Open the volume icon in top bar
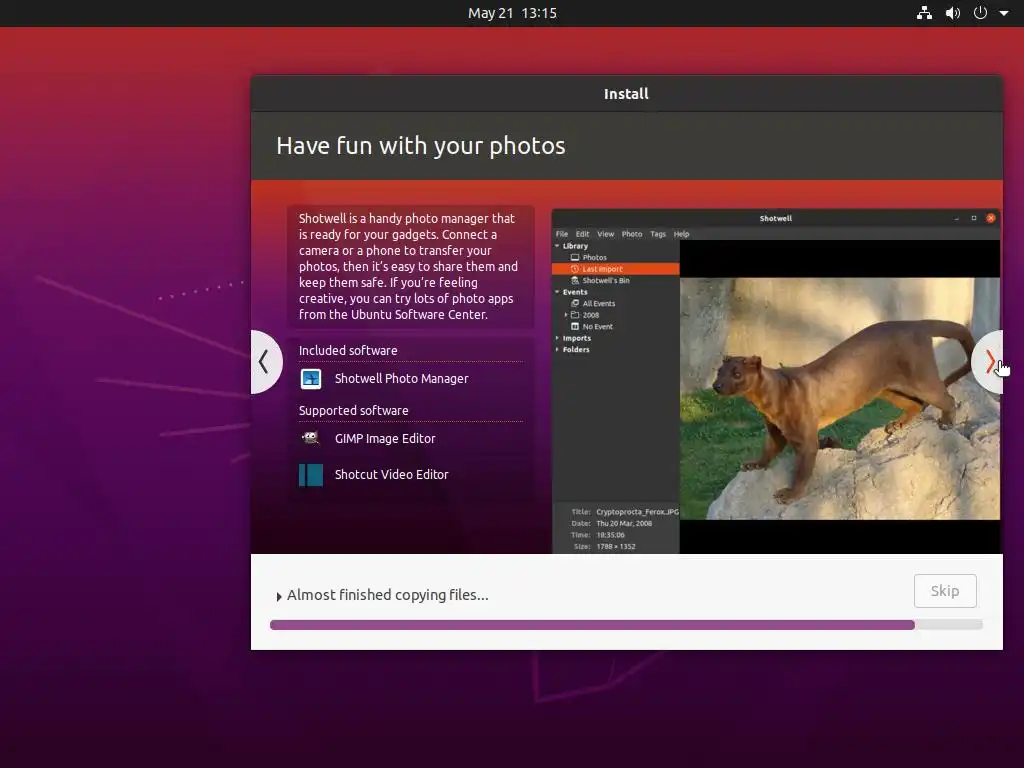 coord(953,13)
